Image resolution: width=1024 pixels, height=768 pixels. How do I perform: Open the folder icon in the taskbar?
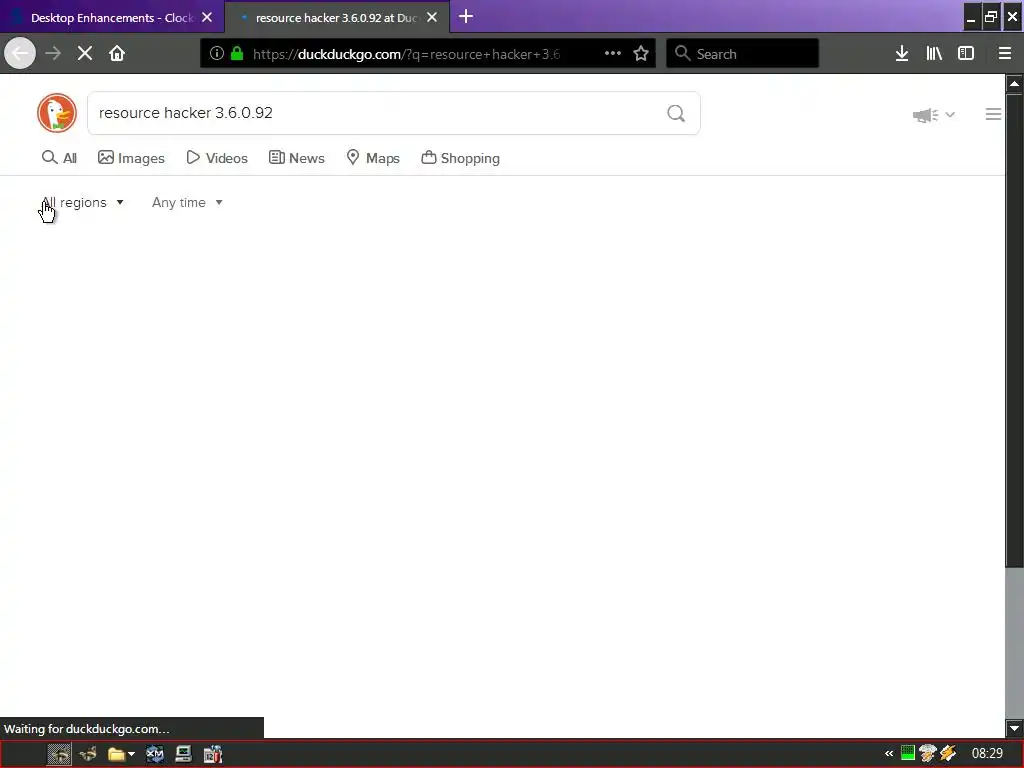[x=116, y=754]
